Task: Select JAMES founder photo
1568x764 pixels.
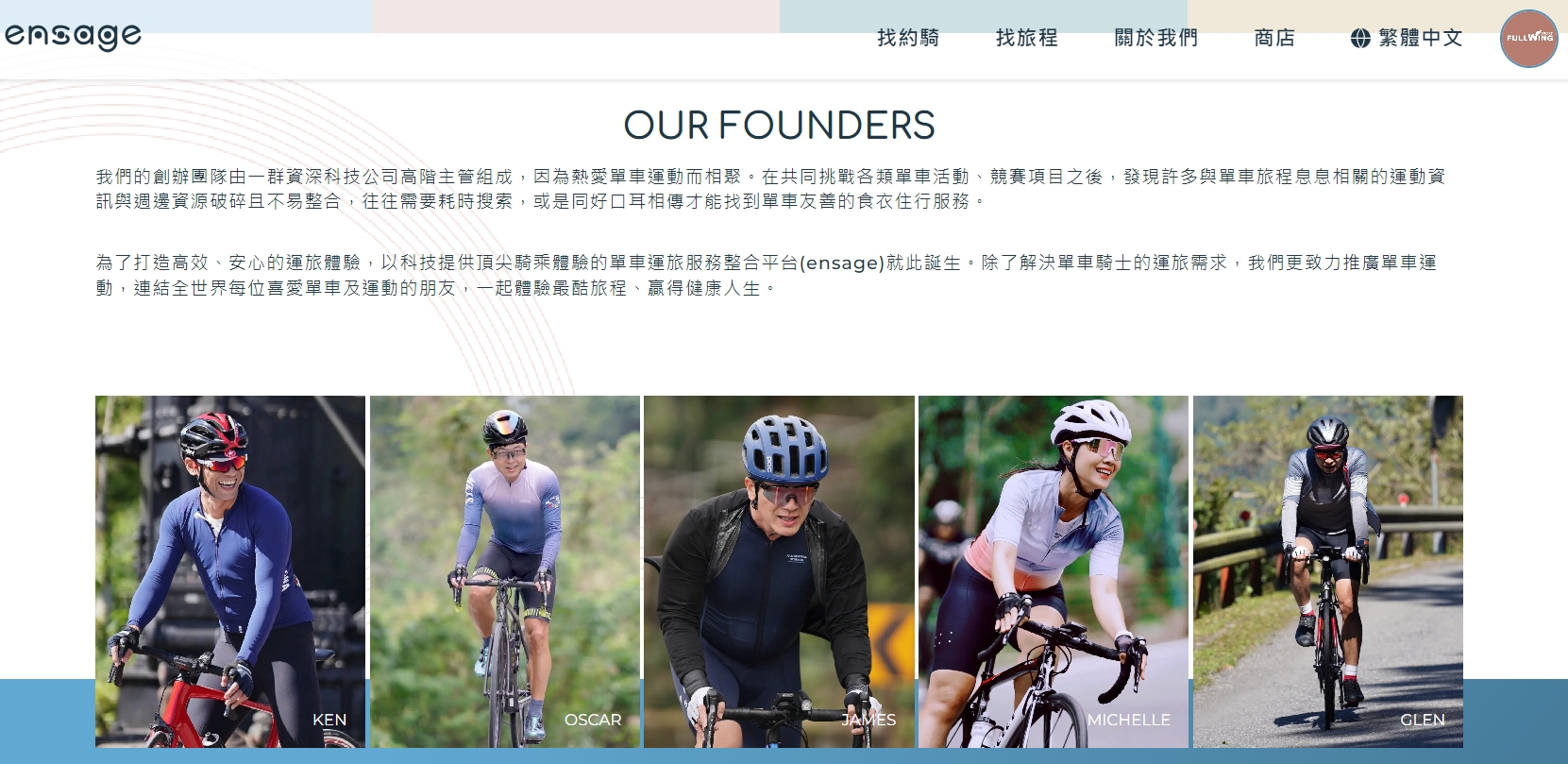Action: (779, 571)
